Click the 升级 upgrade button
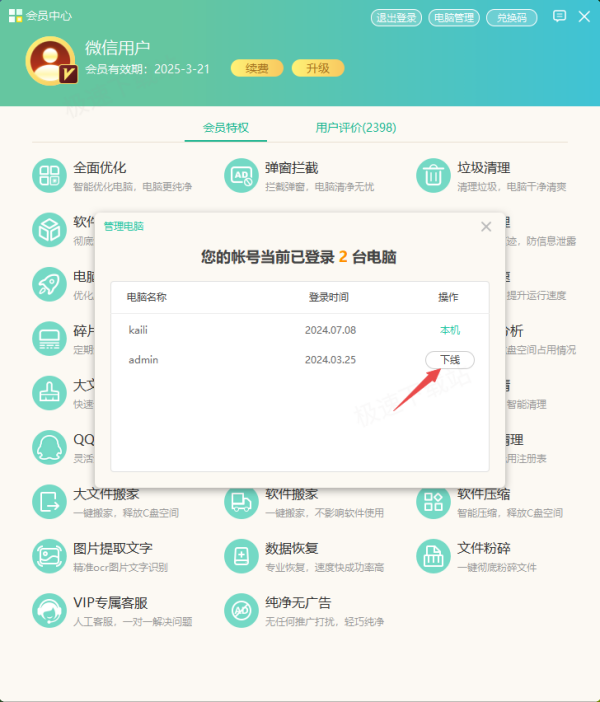The height and width of the screenshot is (702, 600). click(x=318, y=68)
